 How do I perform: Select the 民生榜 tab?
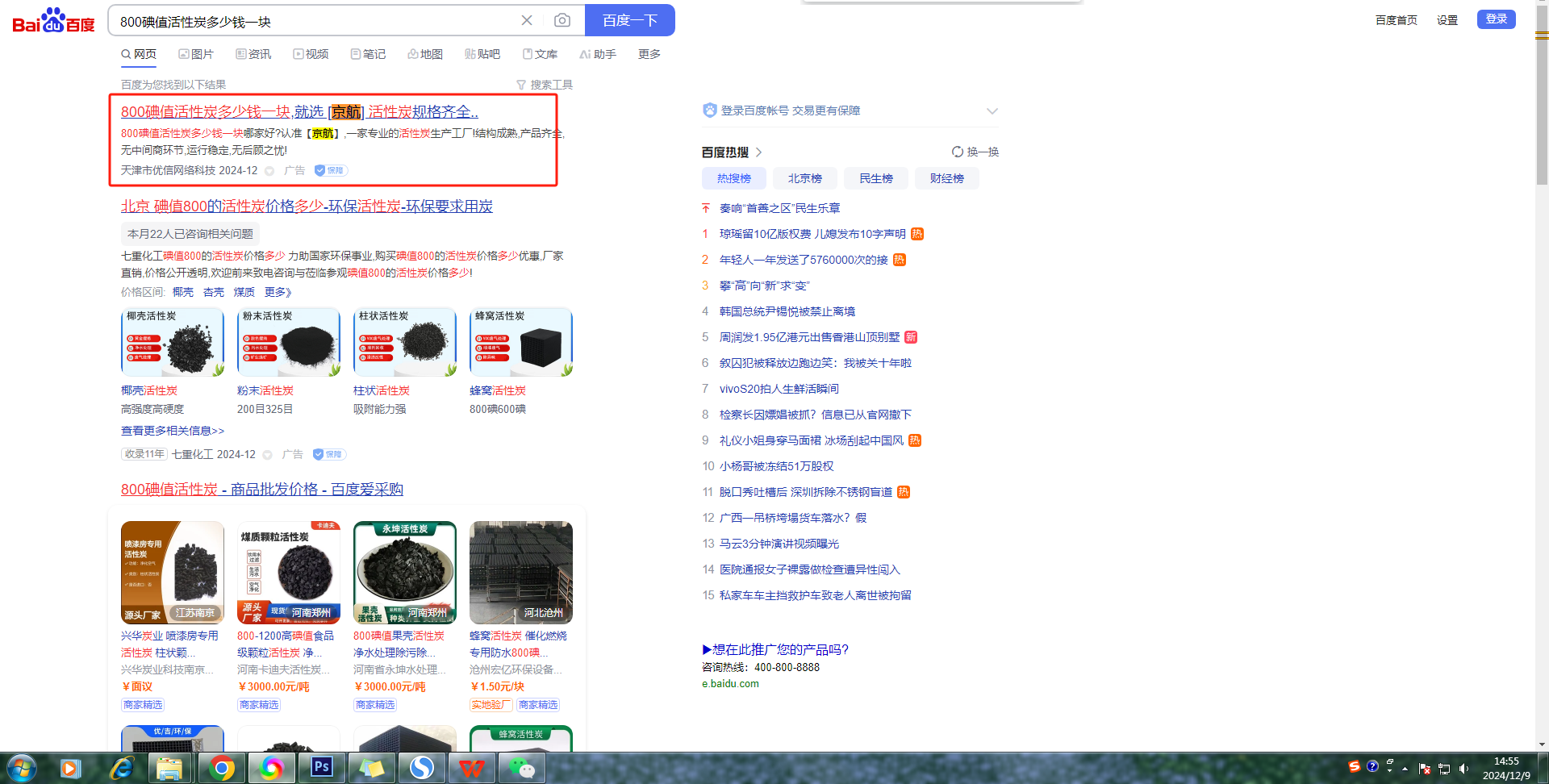coord(876,178)
